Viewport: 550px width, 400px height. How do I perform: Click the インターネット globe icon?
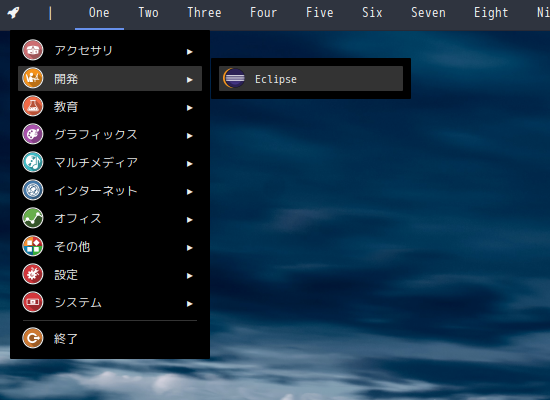[33, 190]
